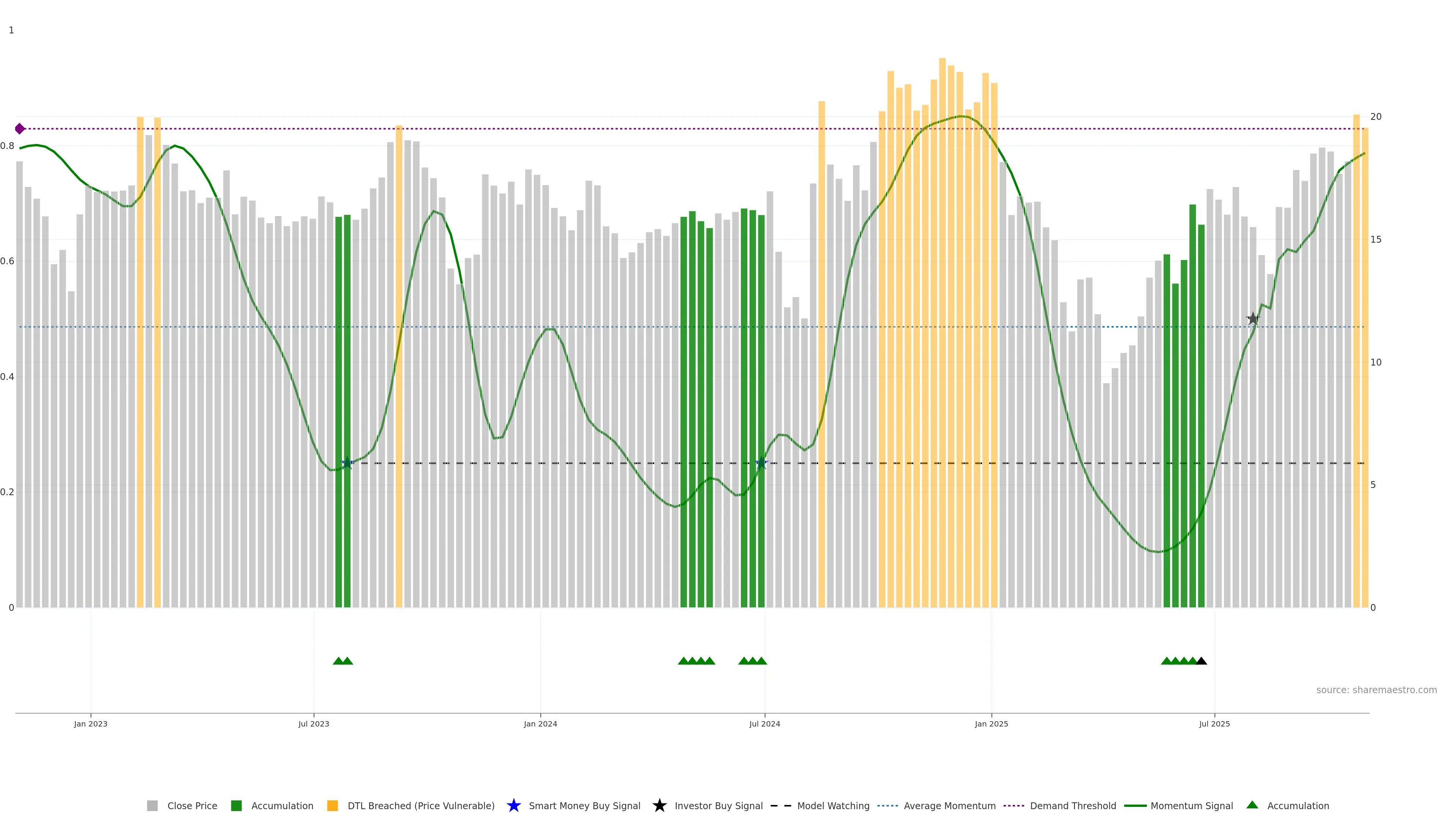Click the blue star marker after Jul 2023
1456x819 pixels.
pyautogui.click(x=347, y=463)
